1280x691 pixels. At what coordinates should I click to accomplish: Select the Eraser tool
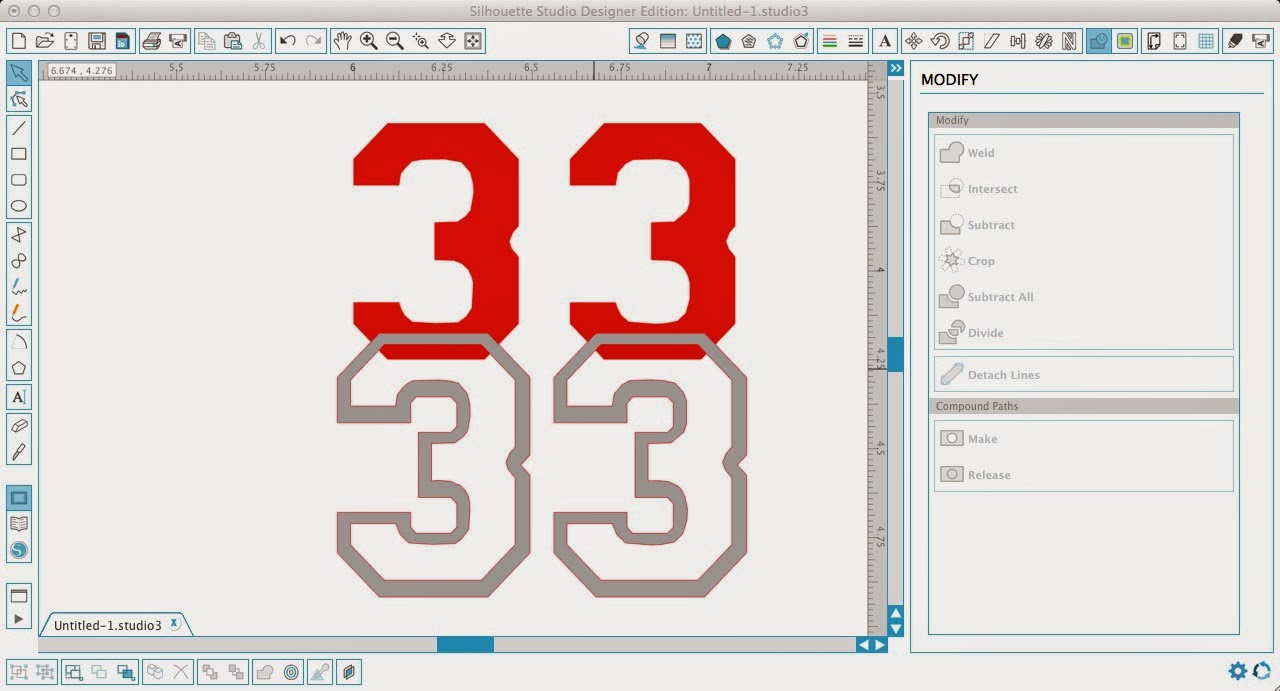point(19,426)
